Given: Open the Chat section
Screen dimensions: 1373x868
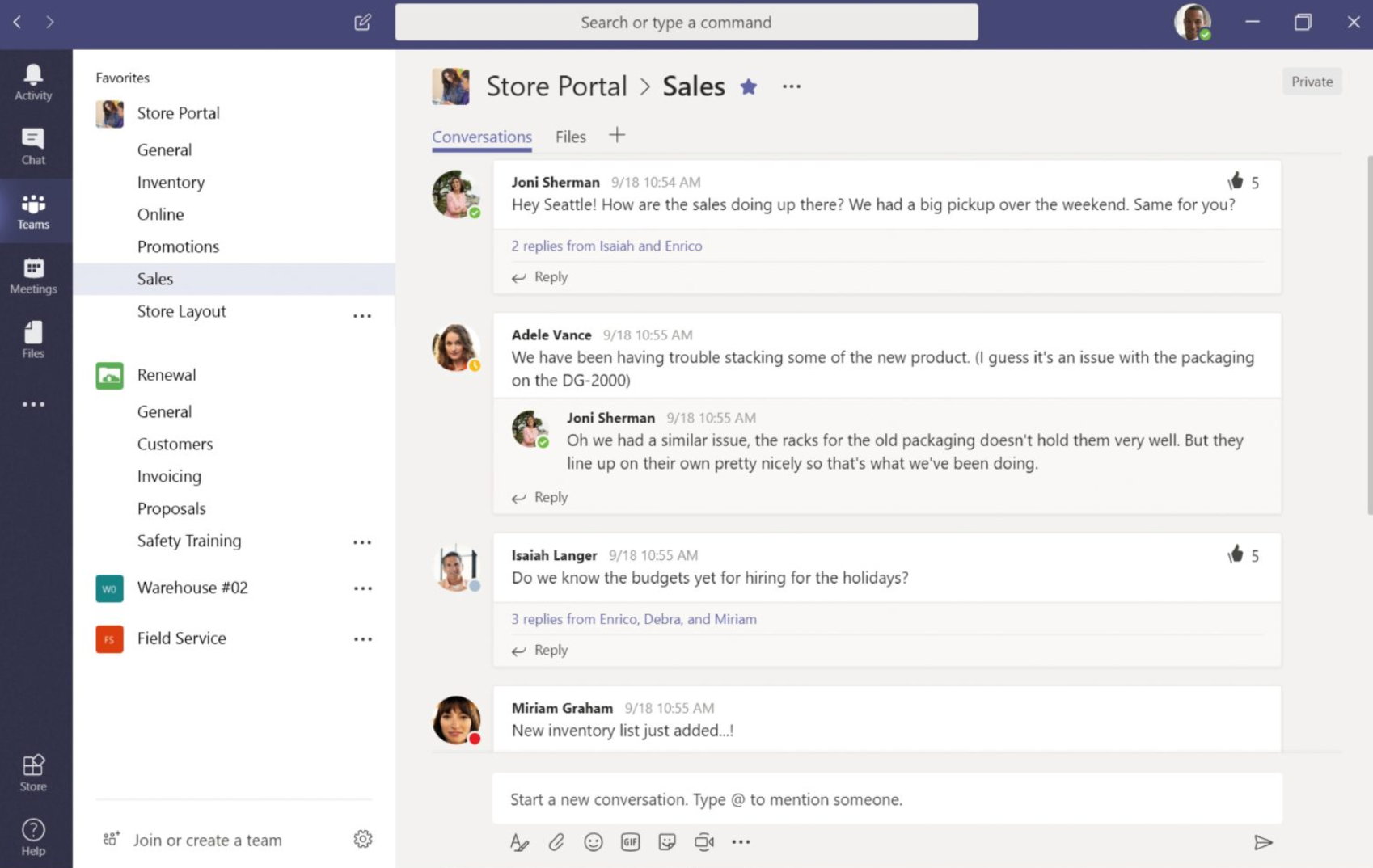Looking at the screenshot, I should coord(33,146).
